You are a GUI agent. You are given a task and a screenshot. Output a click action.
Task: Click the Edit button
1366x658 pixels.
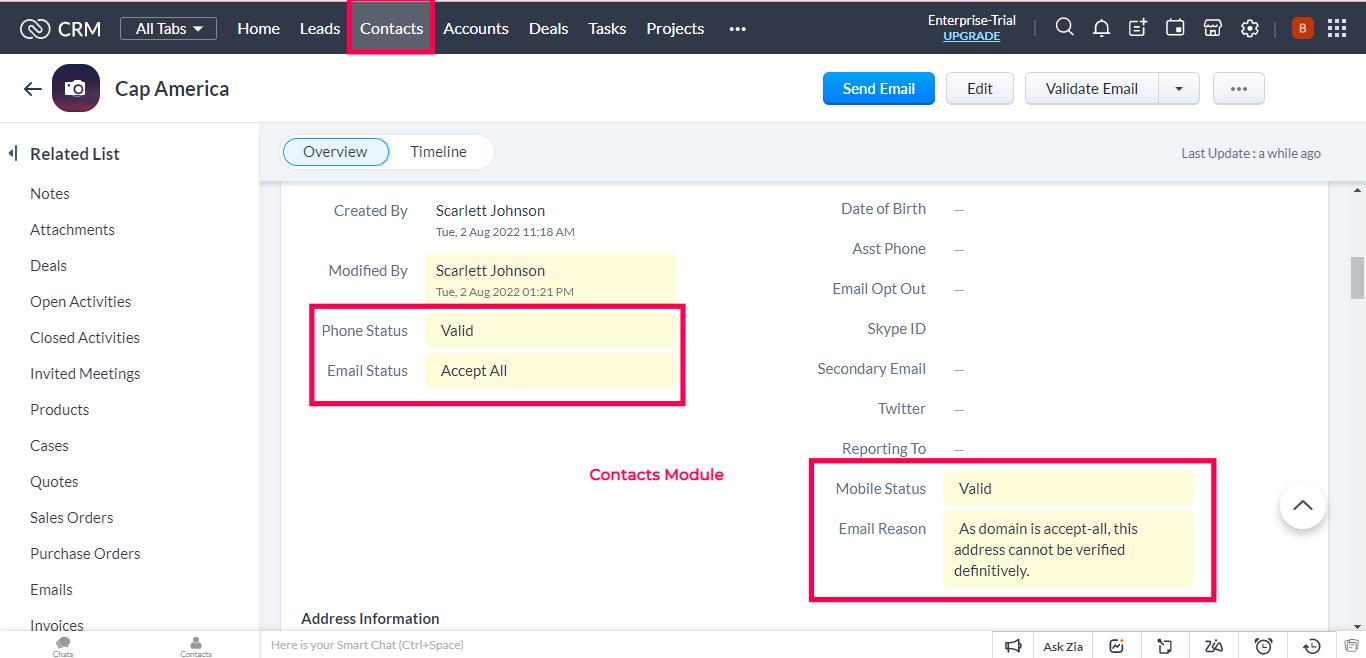(980, 88)
